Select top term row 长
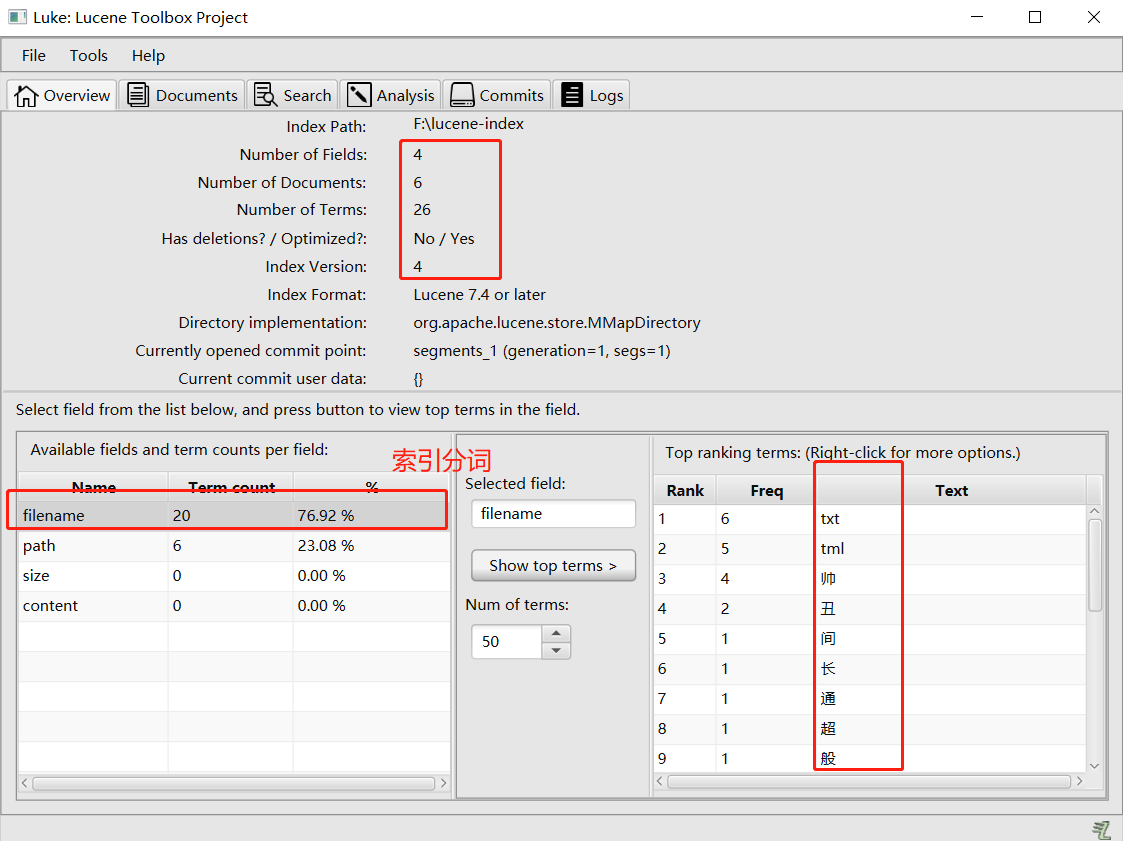This screenshot has width=1123, height=841. [x=870, y=668]
